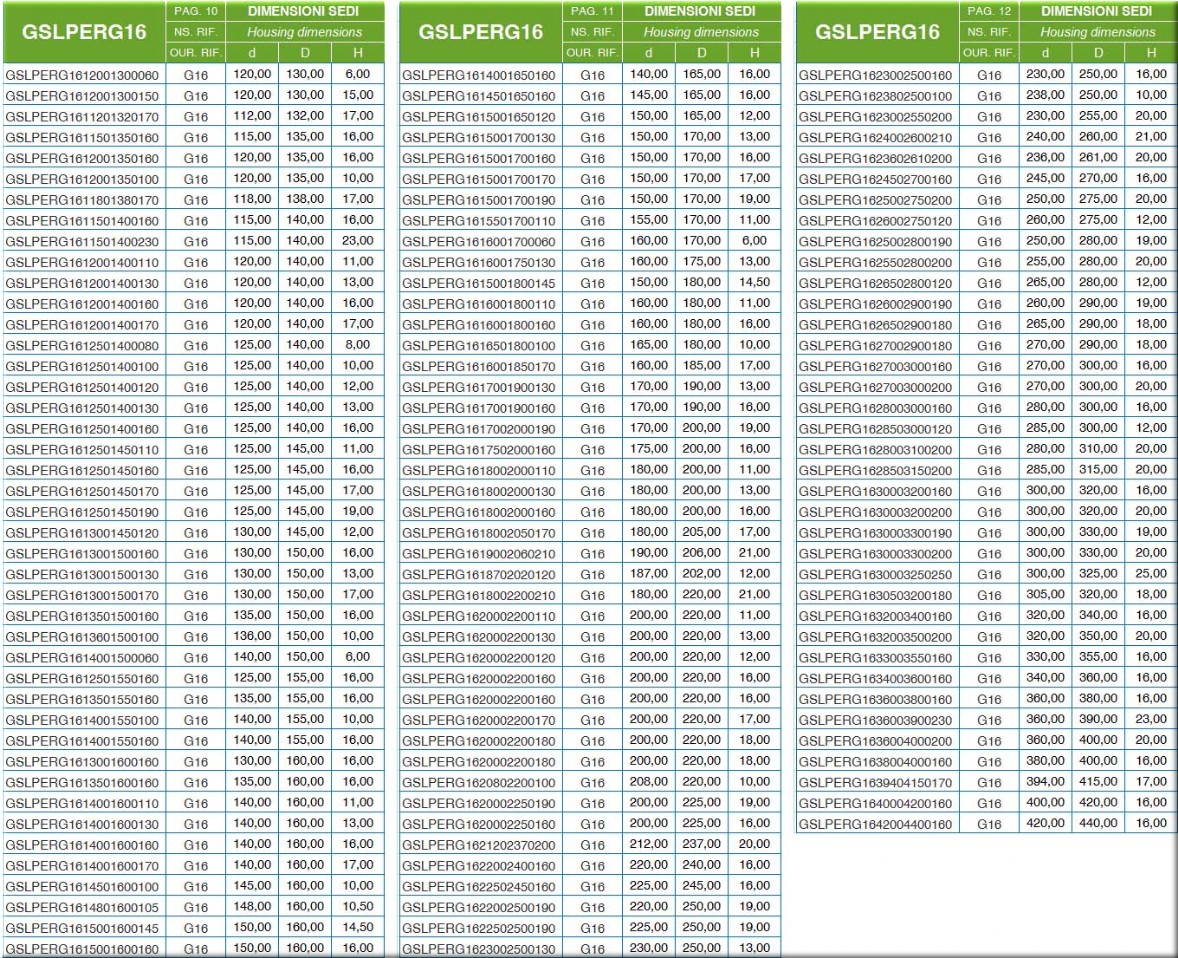This screenshot has width=1178, height=958.
Task: Select code GSLPERG1621202370200
Action: tap(479, 845)
